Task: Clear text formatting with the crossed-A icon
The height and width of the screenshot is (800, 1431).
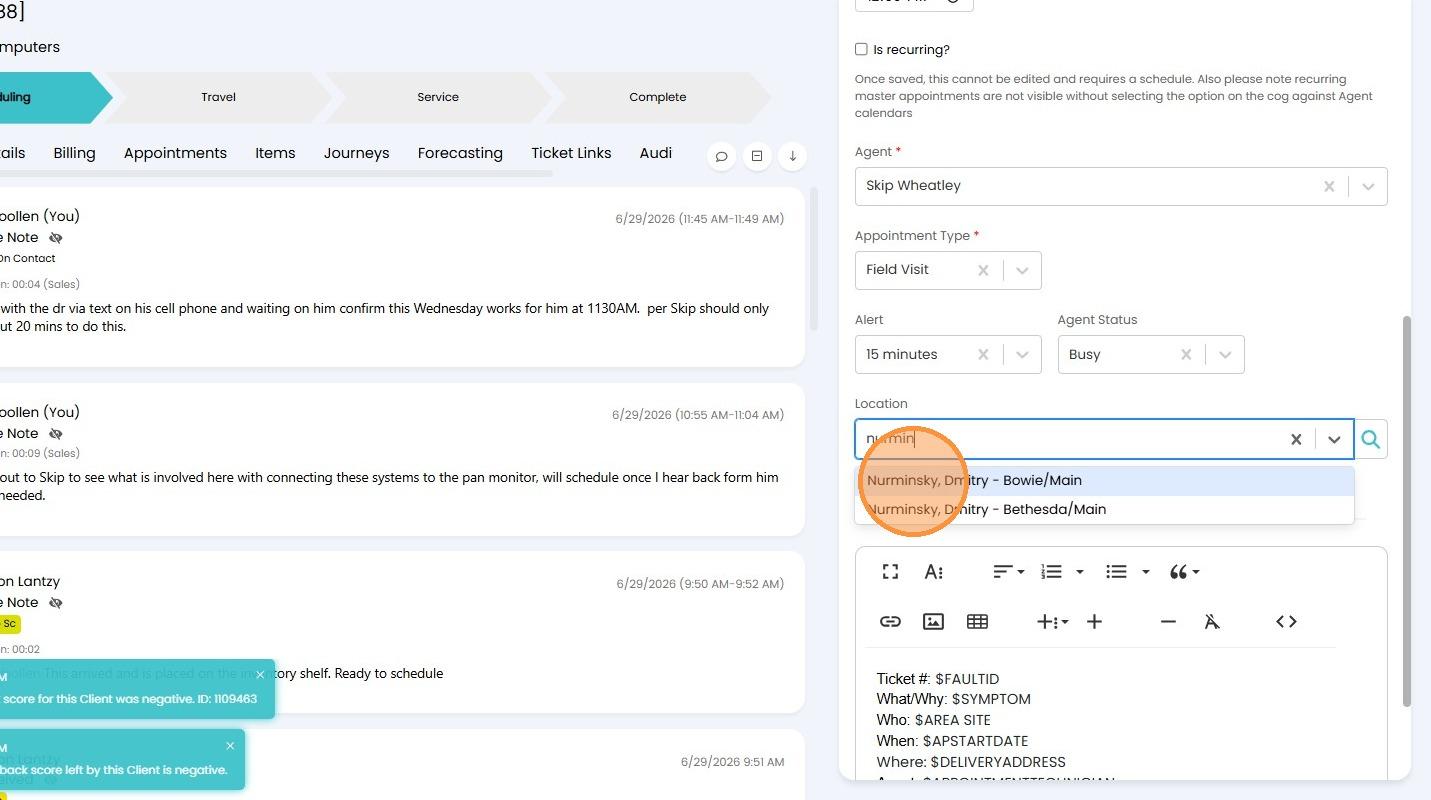Action: click(1212, 622)
